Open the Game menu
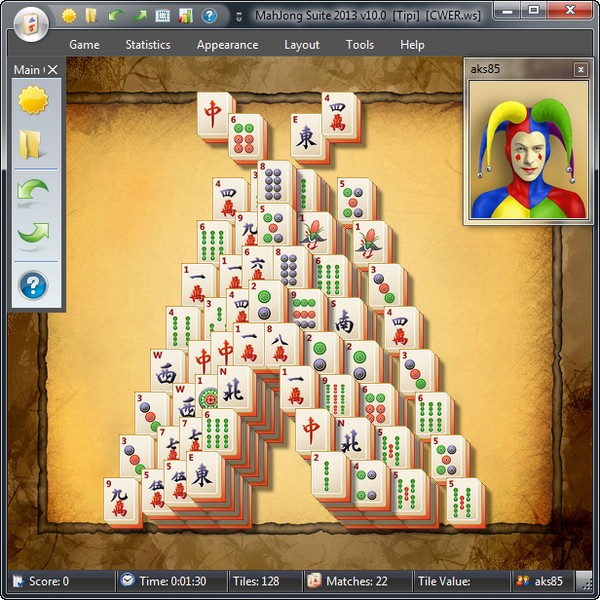This screenshot has width=600, height=600. pos(84,45)
